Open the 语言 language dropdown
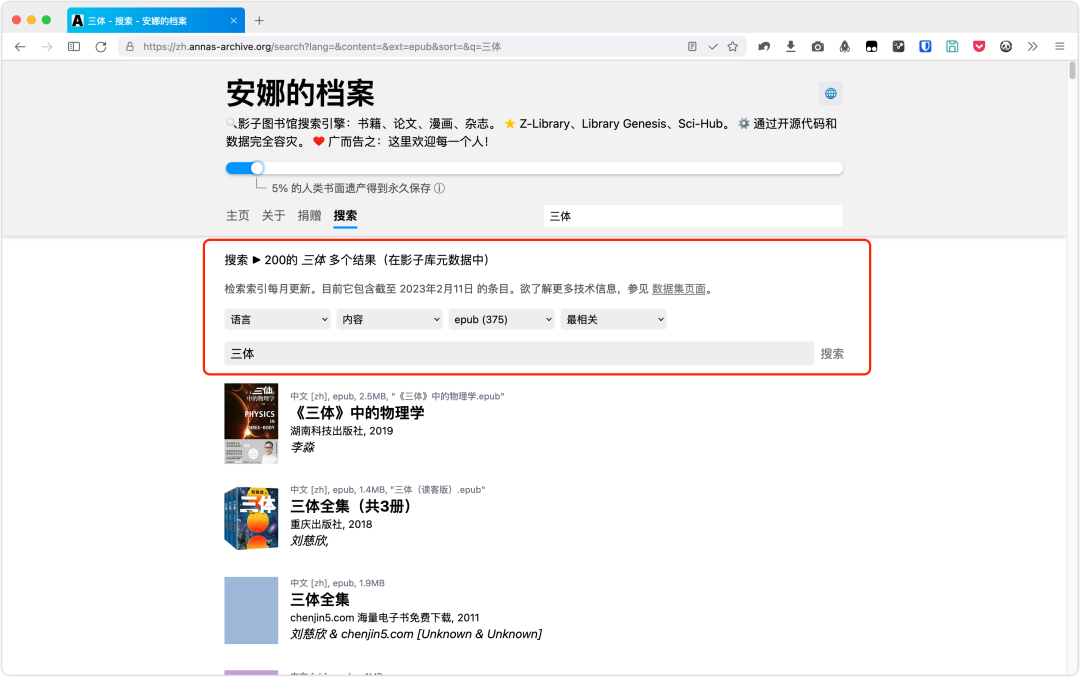Image resolution: width=1080 pixels, height=677 pixels. click(278, 320)
